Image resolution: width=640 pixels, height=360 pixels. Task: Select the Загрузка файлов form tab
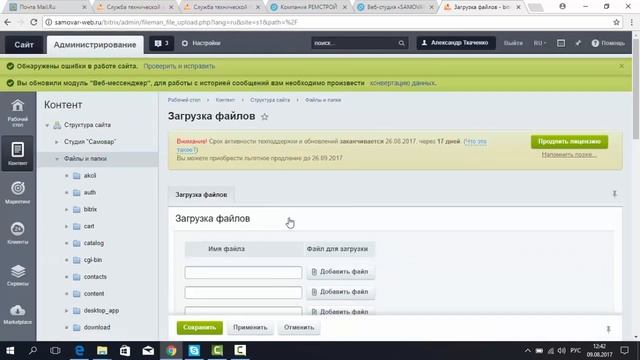coord(201,195)
